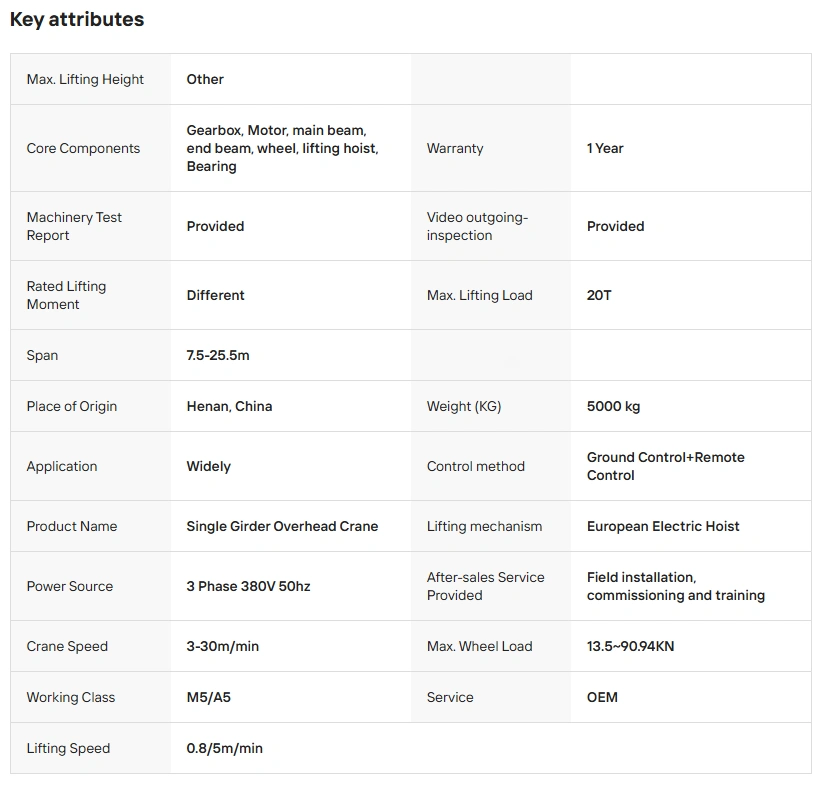Image resolution: width=821 pixels, height=785 pixels.
Task: Click the 20T lifting load value
Action: pyautogui.click(x=599, y=295)
